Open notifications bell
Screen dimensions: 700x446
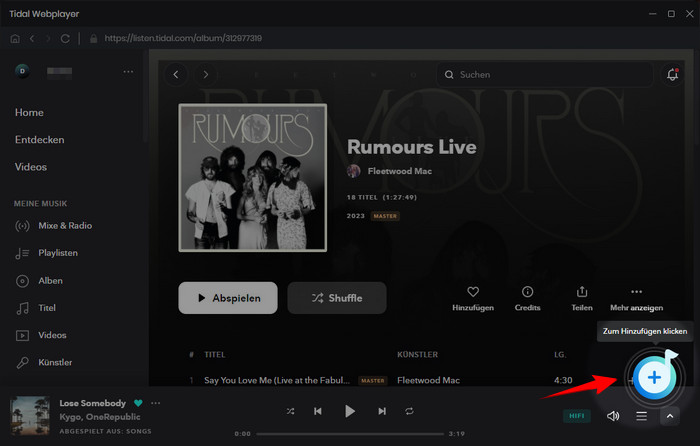pyautogui.click(x=672, y=75)
